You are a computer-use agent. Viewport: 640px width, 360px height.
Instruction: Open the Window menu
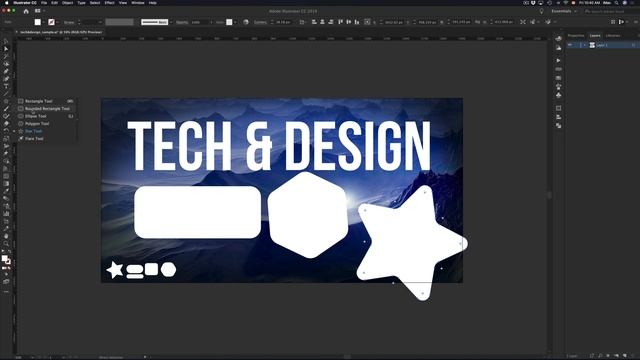coord(138,3)
